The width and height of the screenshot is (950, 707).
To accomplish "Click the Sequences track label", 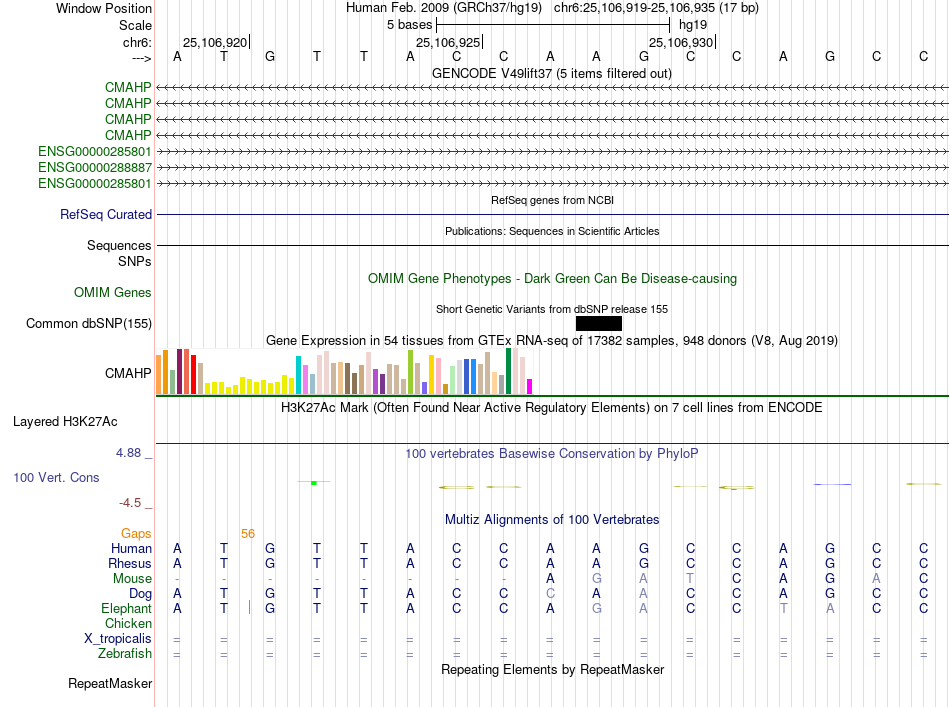I will tap(119, 245).
